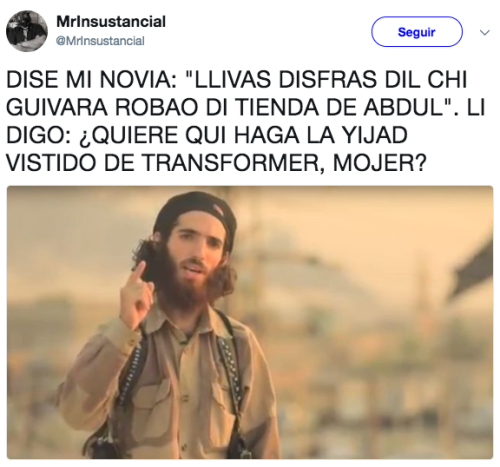Click the man's raised index finger in the photo
Image resolution: width=500 pixels, height=467 pixels.
[x=138, y=272]
